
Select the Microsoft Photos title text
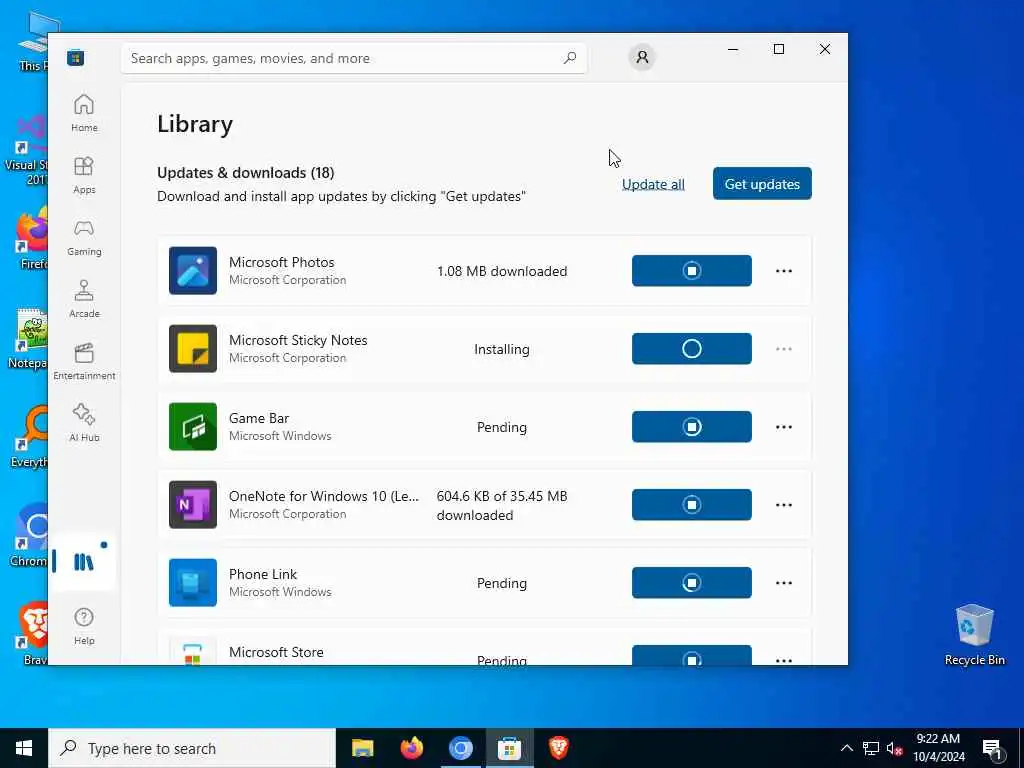point(281,262)
